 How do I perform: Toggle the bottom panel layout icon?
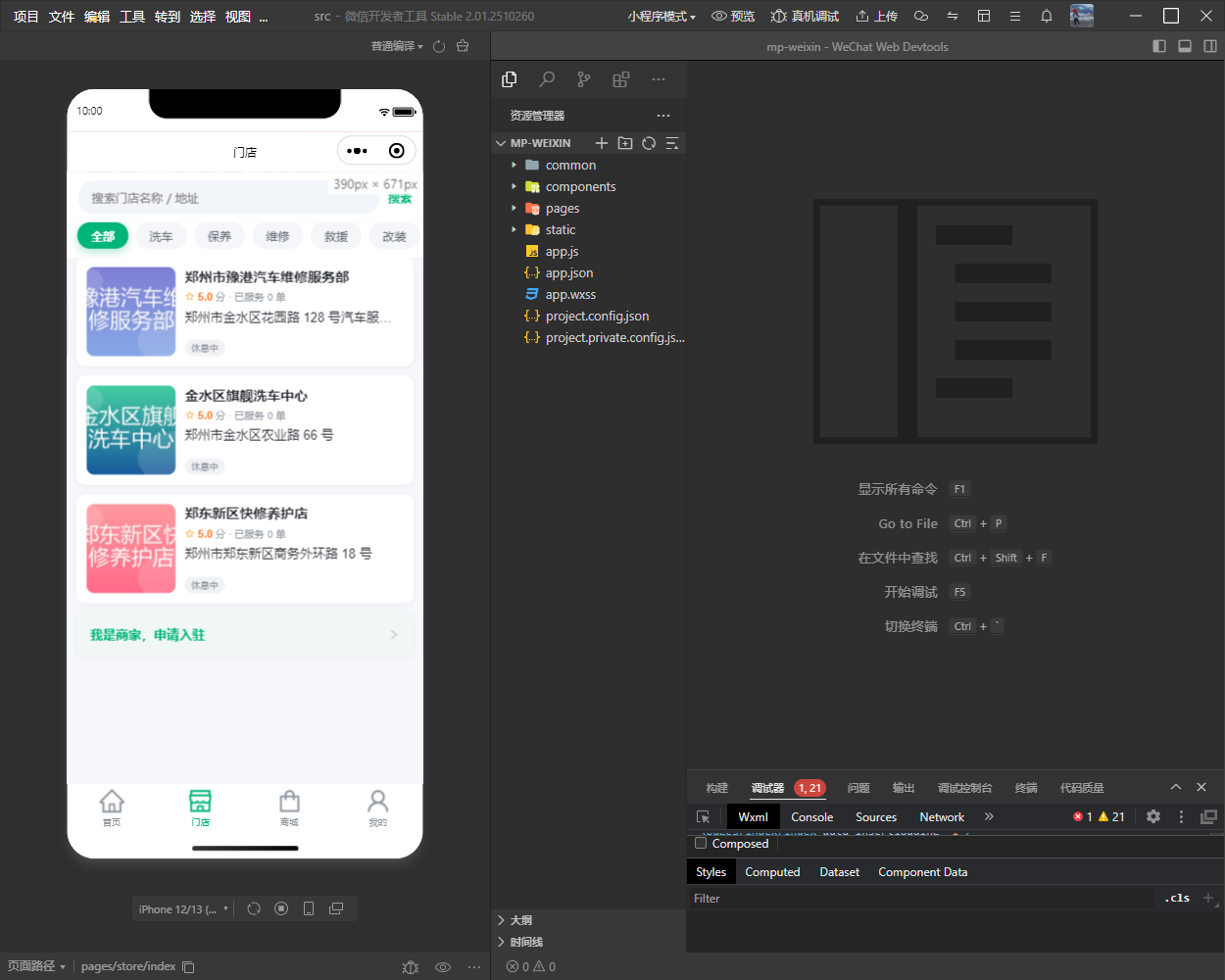1185,46
